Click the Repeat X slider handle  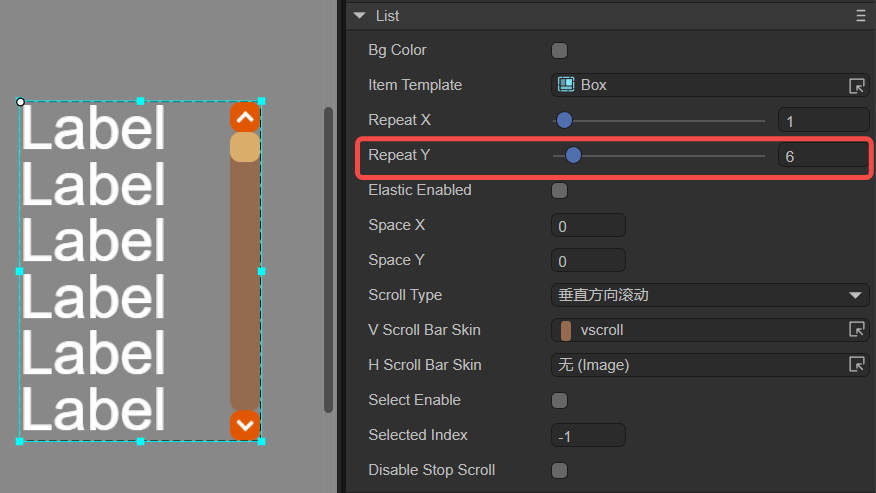tap(564, 120)
